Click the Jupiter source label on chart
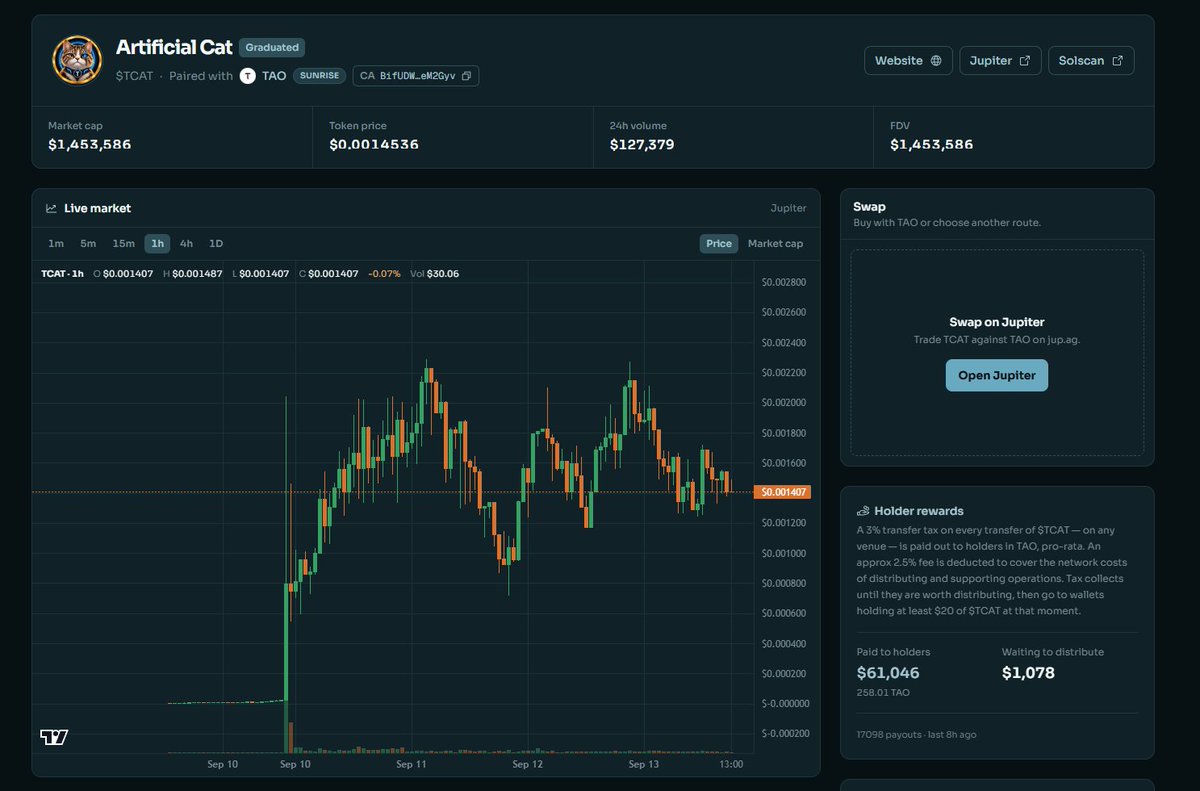Viewport: 1200px width, 791px height. tap(788, 208)
